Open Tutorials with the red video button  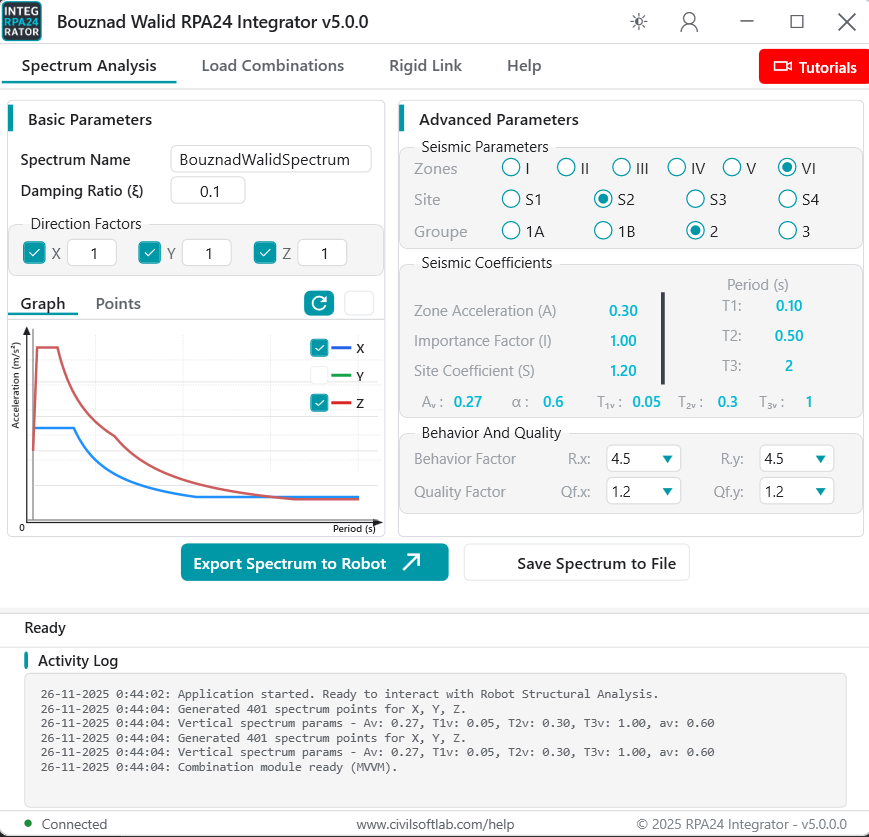click(814, 67)
